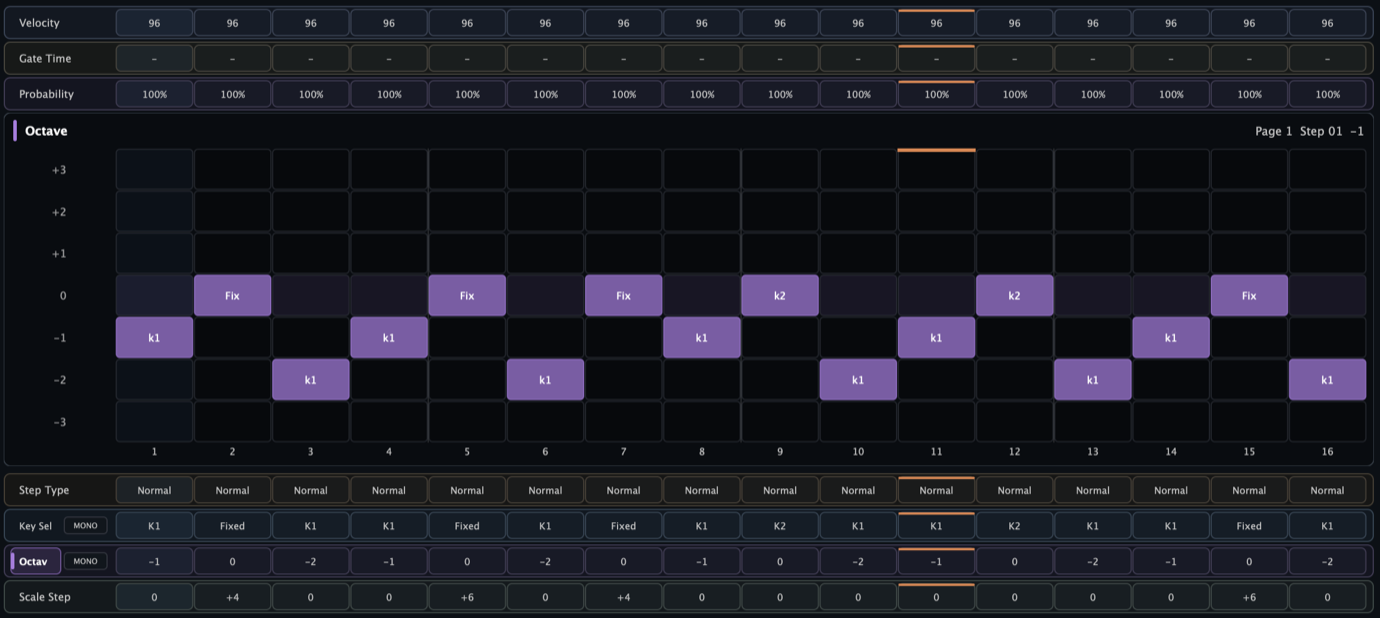The width and height of the screenshot is (1380, 618).
Task: Click the Octave panel title
Action: coord(46,131)
